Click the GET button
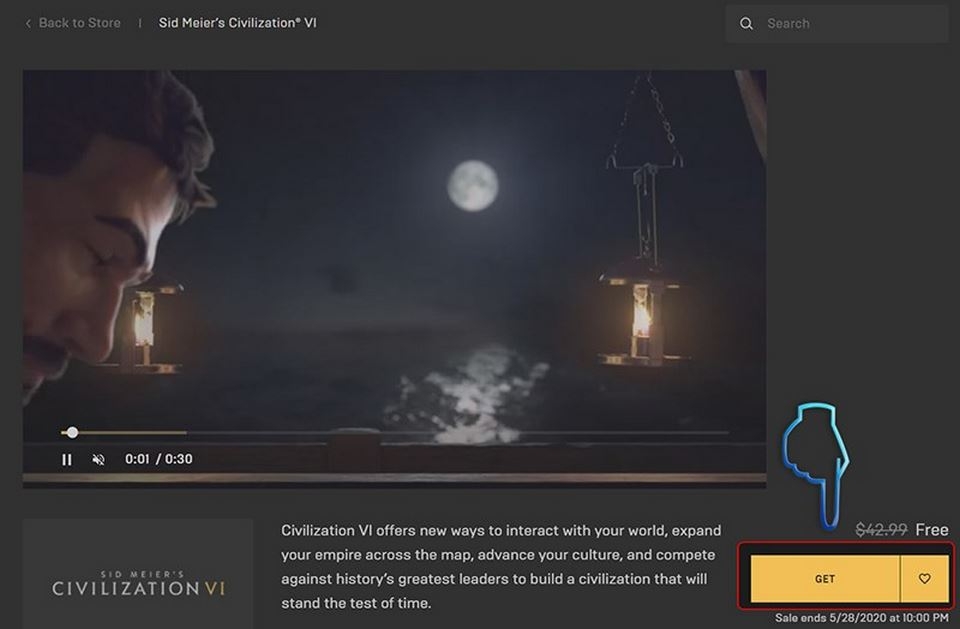 point(825,579)
